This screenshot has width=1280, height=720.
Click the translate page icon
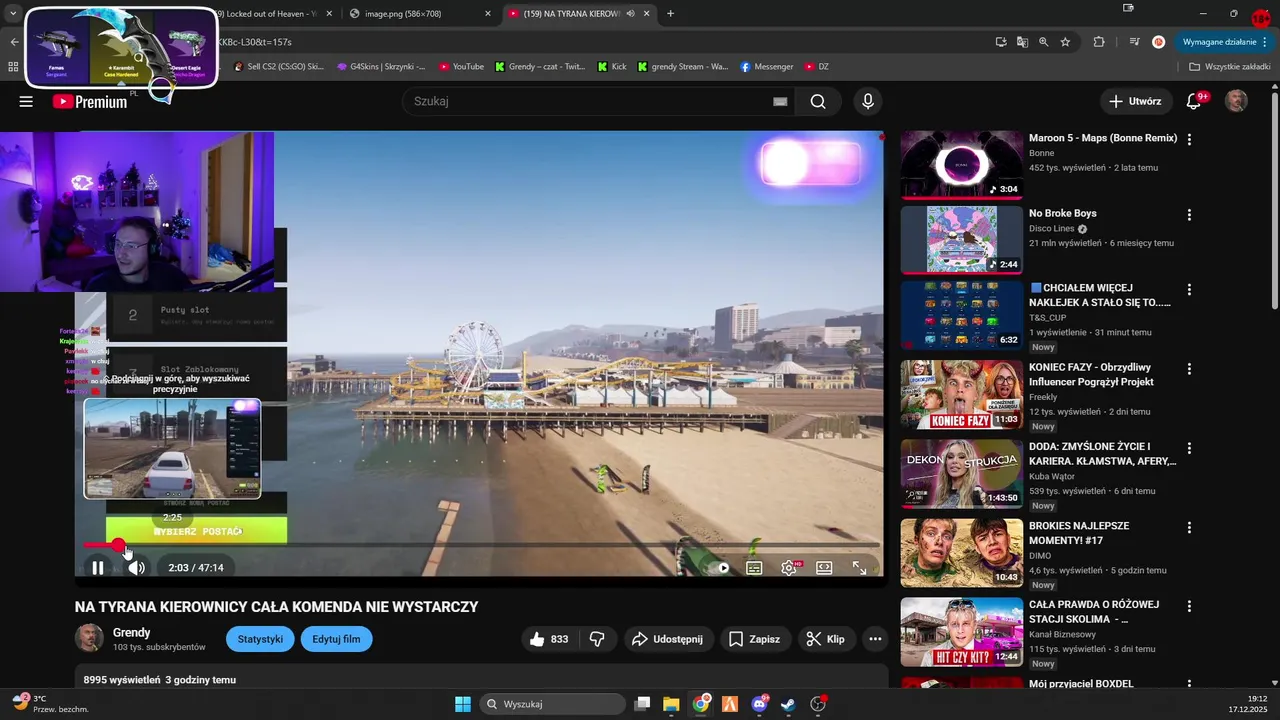click(x=1022, y=42)
